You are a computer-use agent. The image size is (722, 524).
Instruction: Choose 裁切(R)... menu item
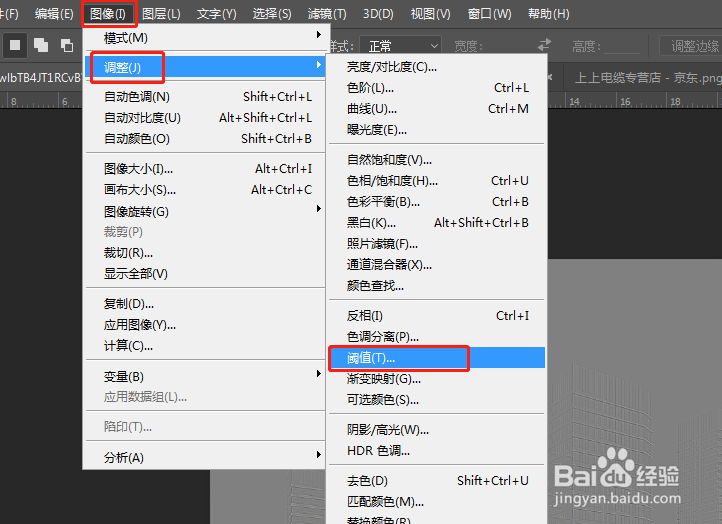[x=205, y=253]
